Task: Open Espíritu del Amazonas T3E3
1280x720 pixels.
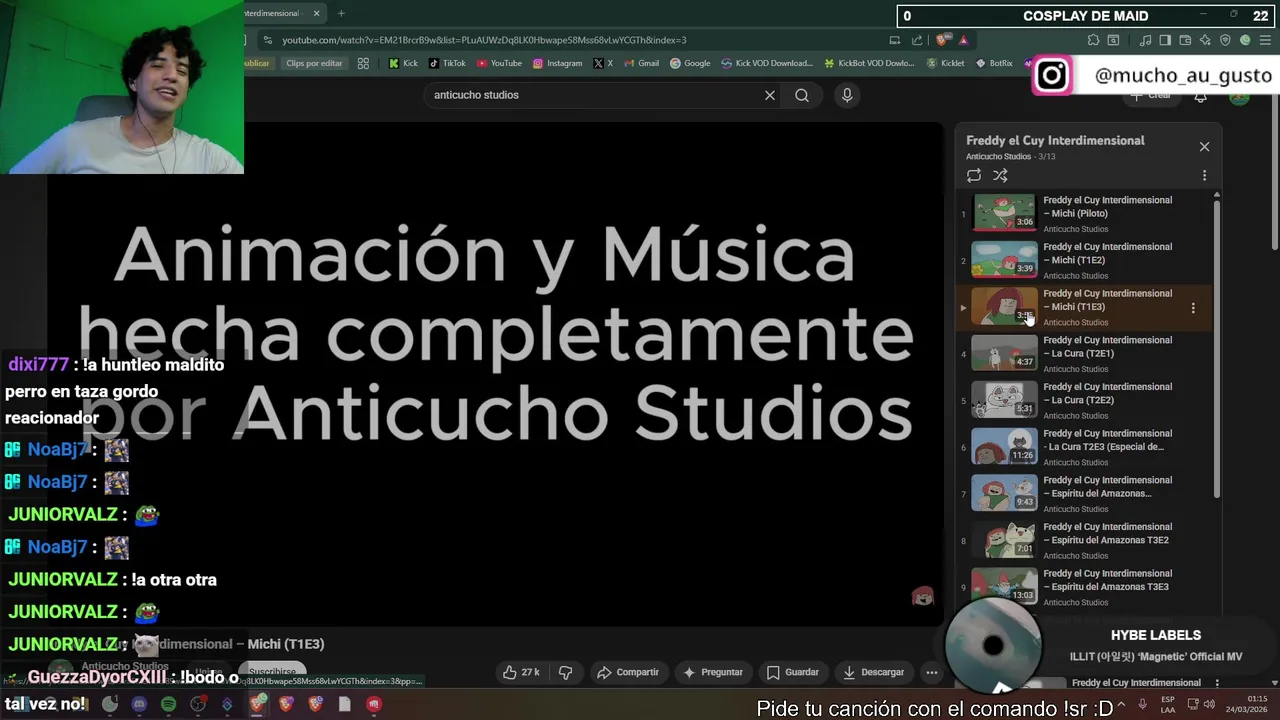Action: tap(1085, 587)
